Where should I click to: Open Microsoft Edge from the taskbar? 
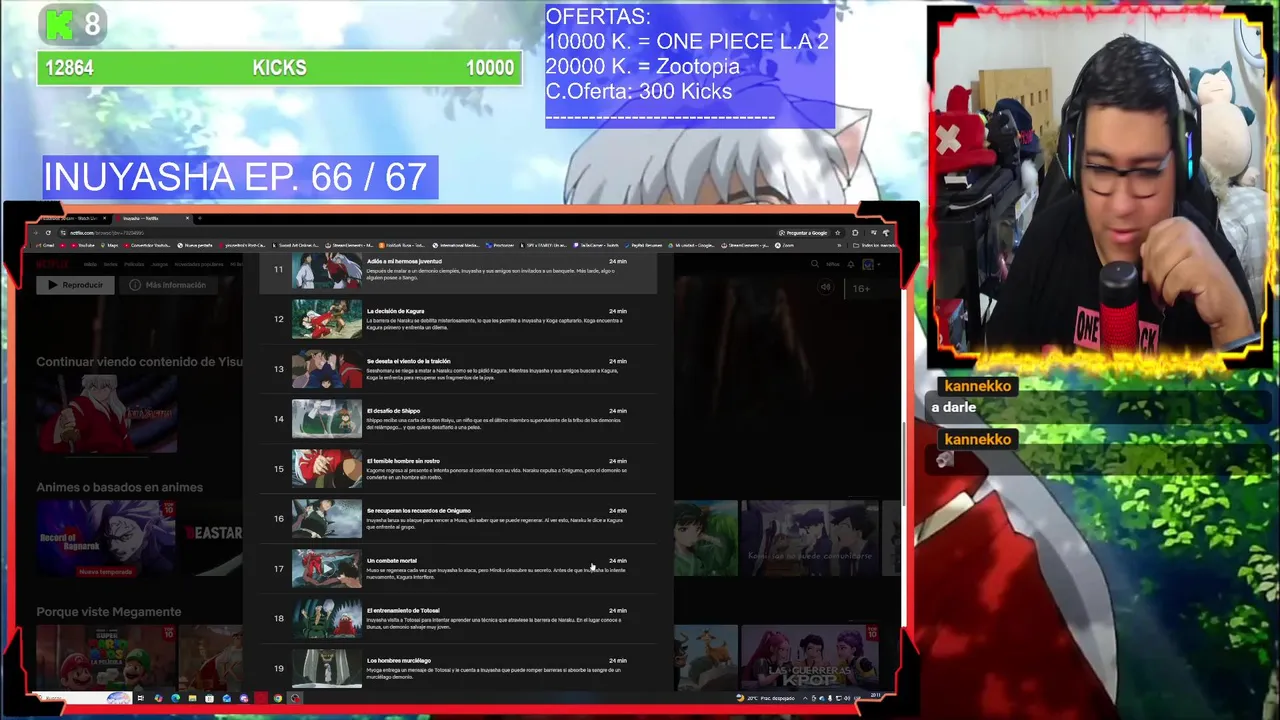tap(175, 698)
